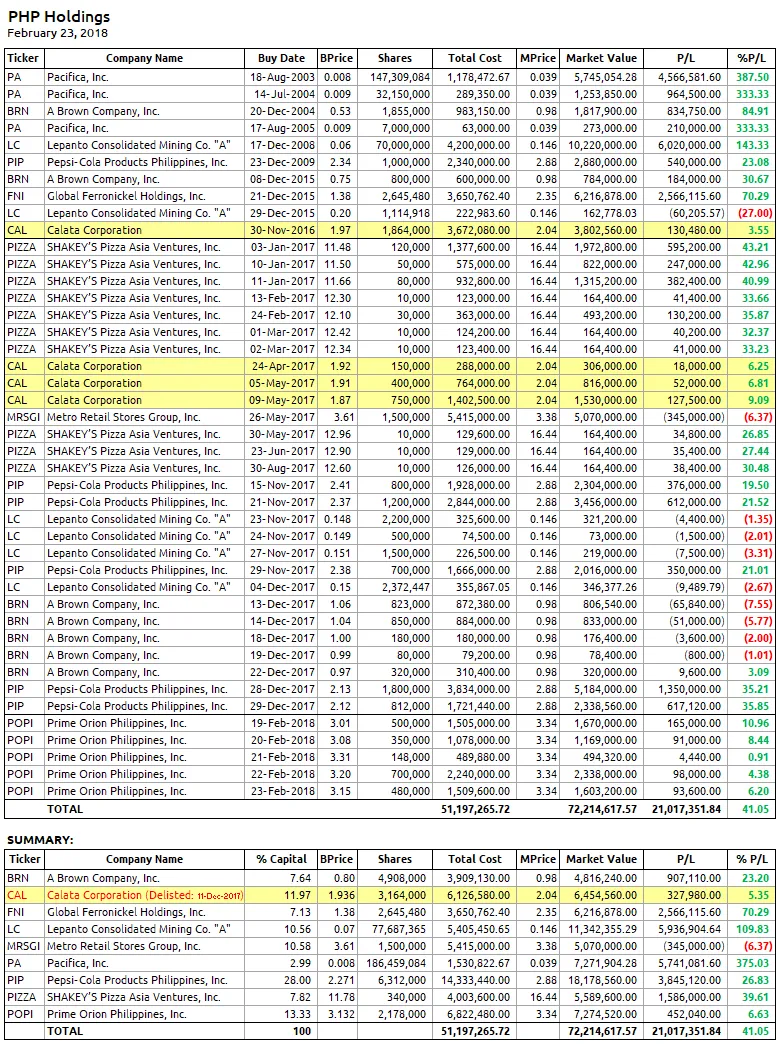Click the 387.50 percent P/L cell
The width and height of the screenshot is (780, 1044).
point(753,77)
